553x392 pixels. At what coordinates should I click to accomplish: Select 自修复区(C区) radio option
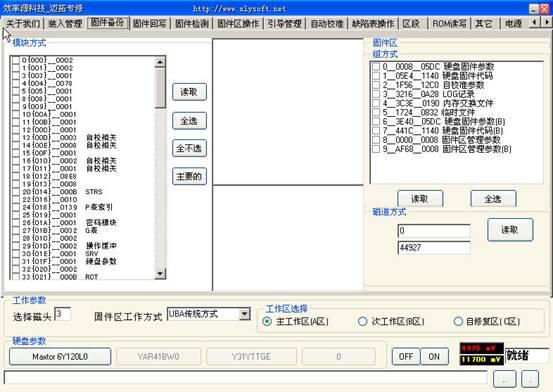pyautogui.click(x=458, y=321)
